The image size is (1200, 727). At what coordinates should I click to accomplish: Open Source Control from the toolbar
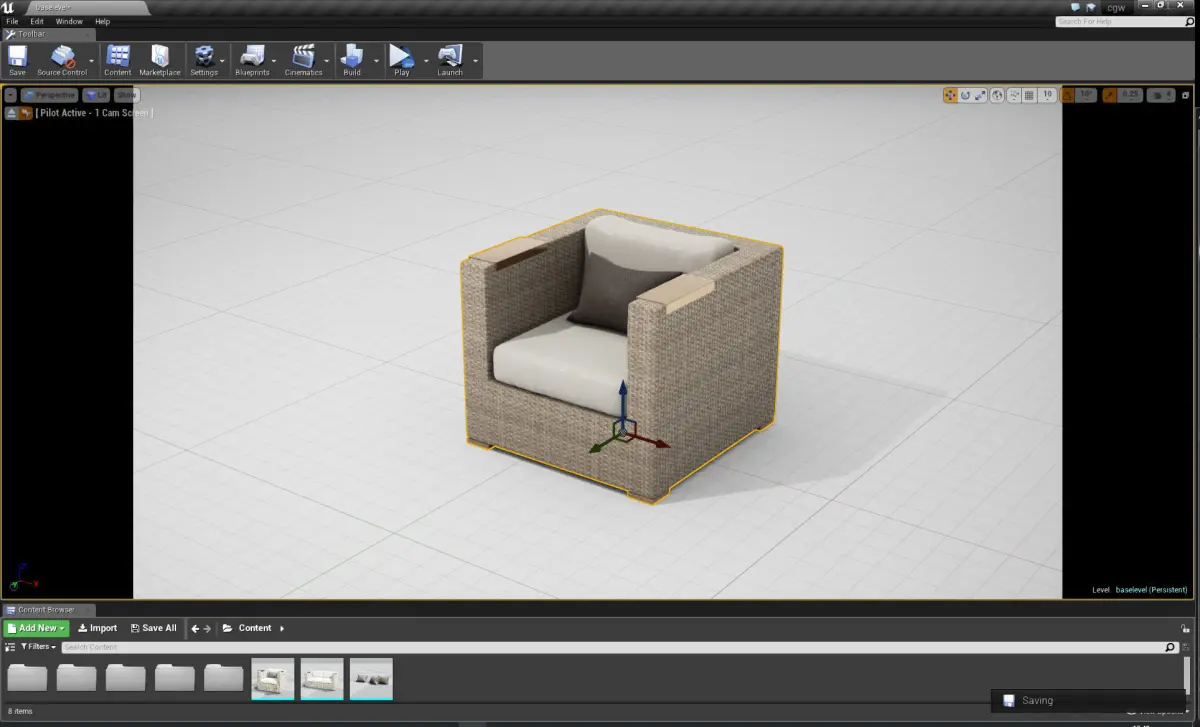[x=62, y=59]
